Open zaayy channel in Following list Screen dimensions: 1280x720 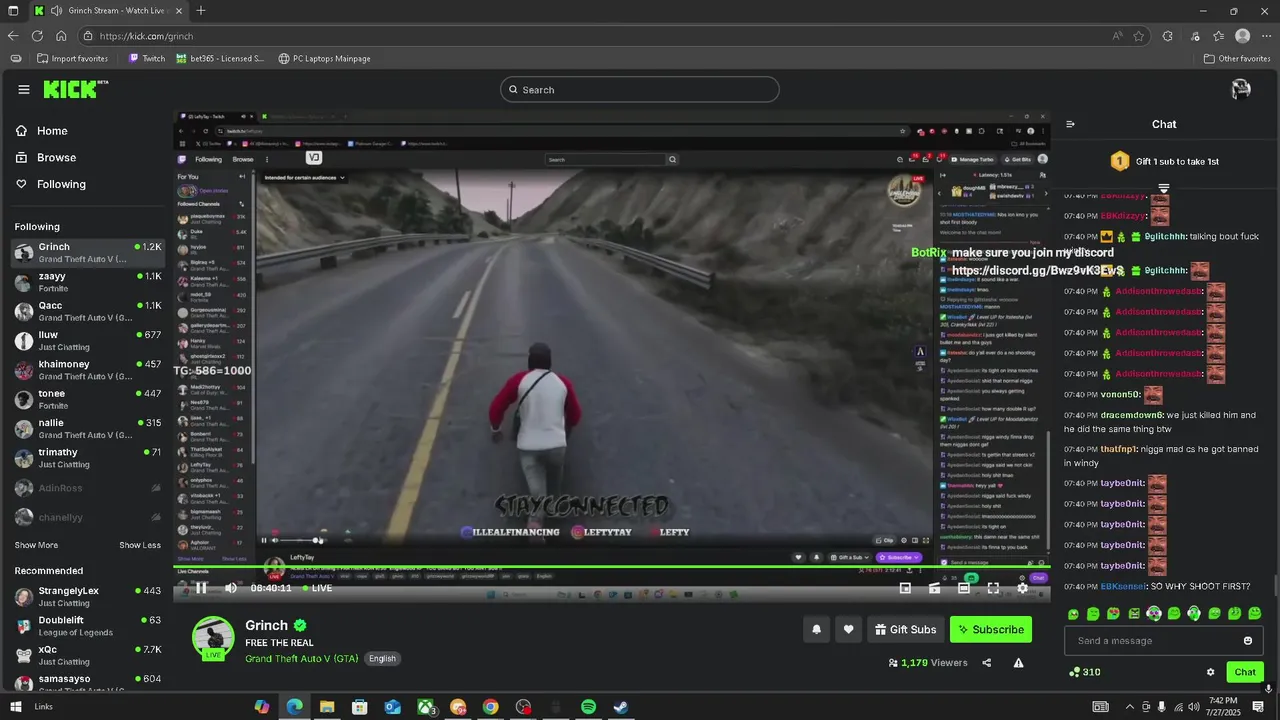coord(88,282)
